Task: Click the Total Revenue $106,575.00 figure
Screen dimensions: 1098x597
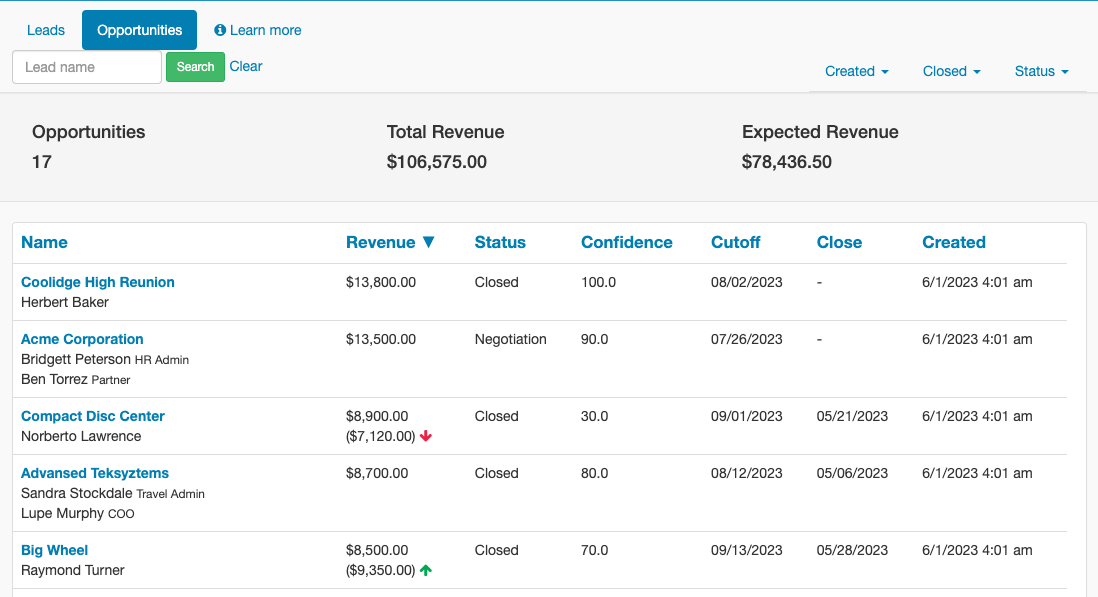Action: tap(437, 162)
